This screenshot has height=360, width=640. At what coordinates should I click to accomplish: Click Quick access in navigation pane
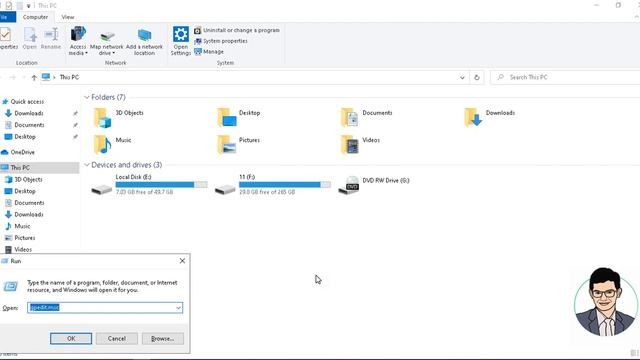[27, 102]
